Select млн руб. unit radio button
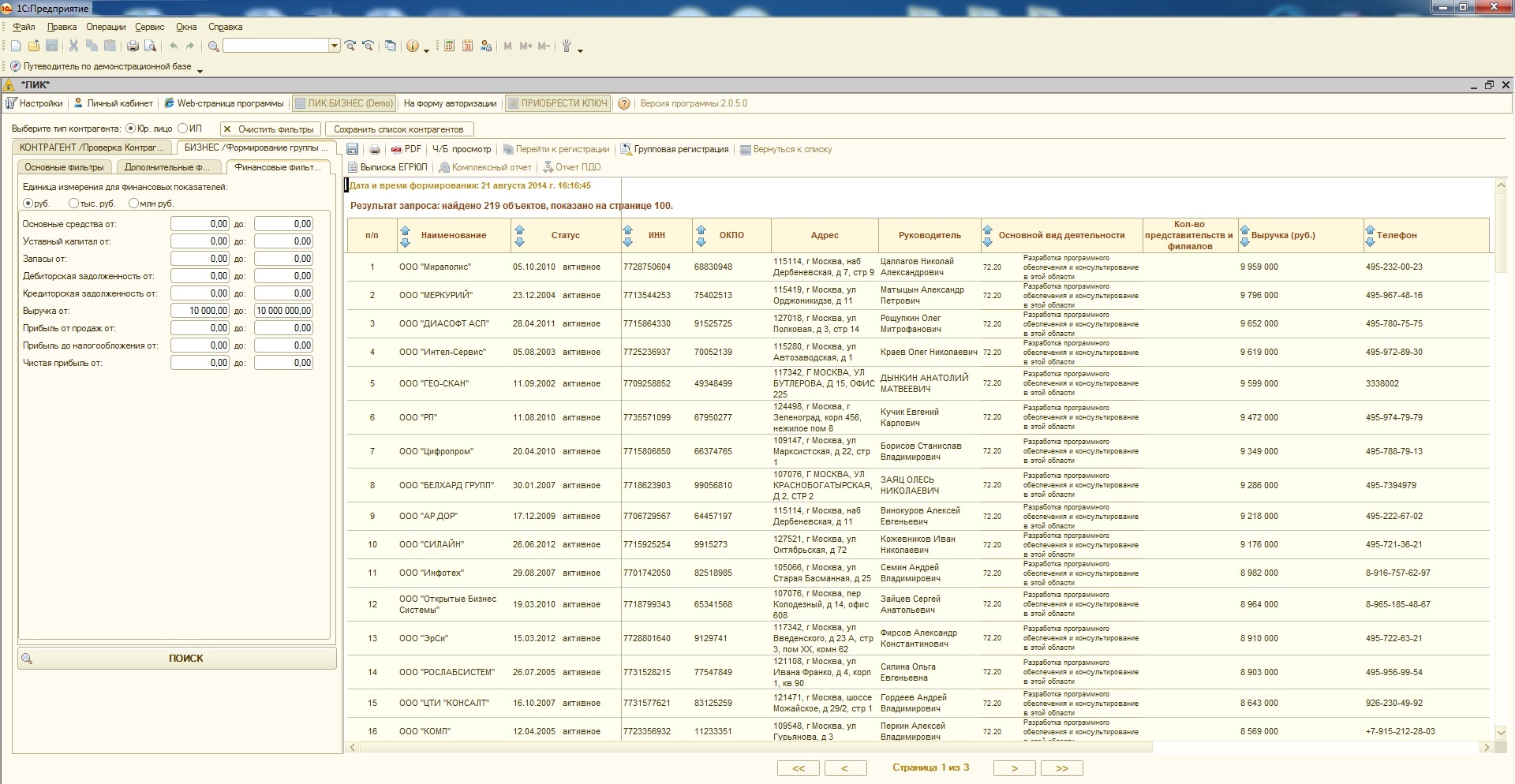 point(133,203)
